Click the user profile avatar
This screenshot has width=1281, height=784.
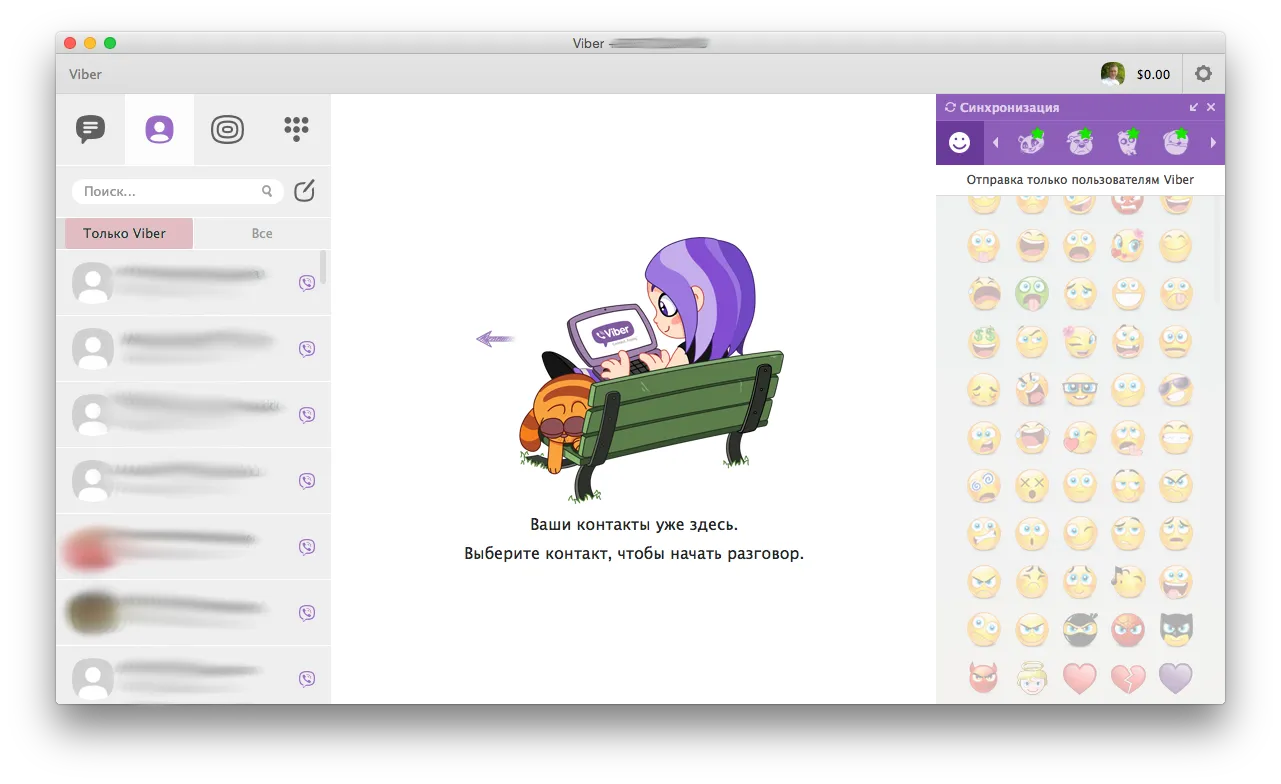pos(1112,74)
